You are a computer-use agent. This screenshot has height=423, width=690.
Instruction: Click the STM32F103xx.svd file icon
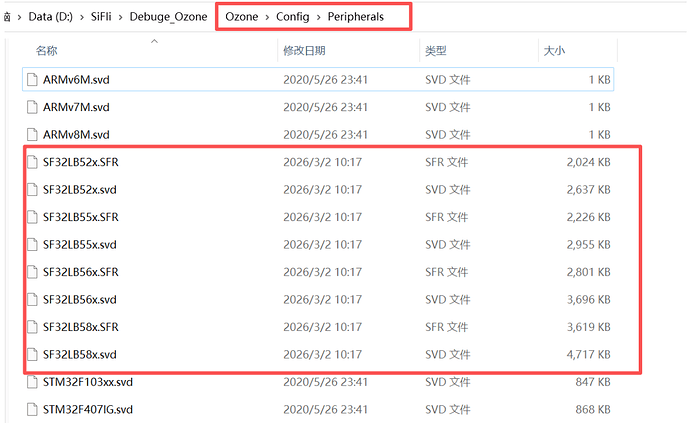[x=32, y=382]
